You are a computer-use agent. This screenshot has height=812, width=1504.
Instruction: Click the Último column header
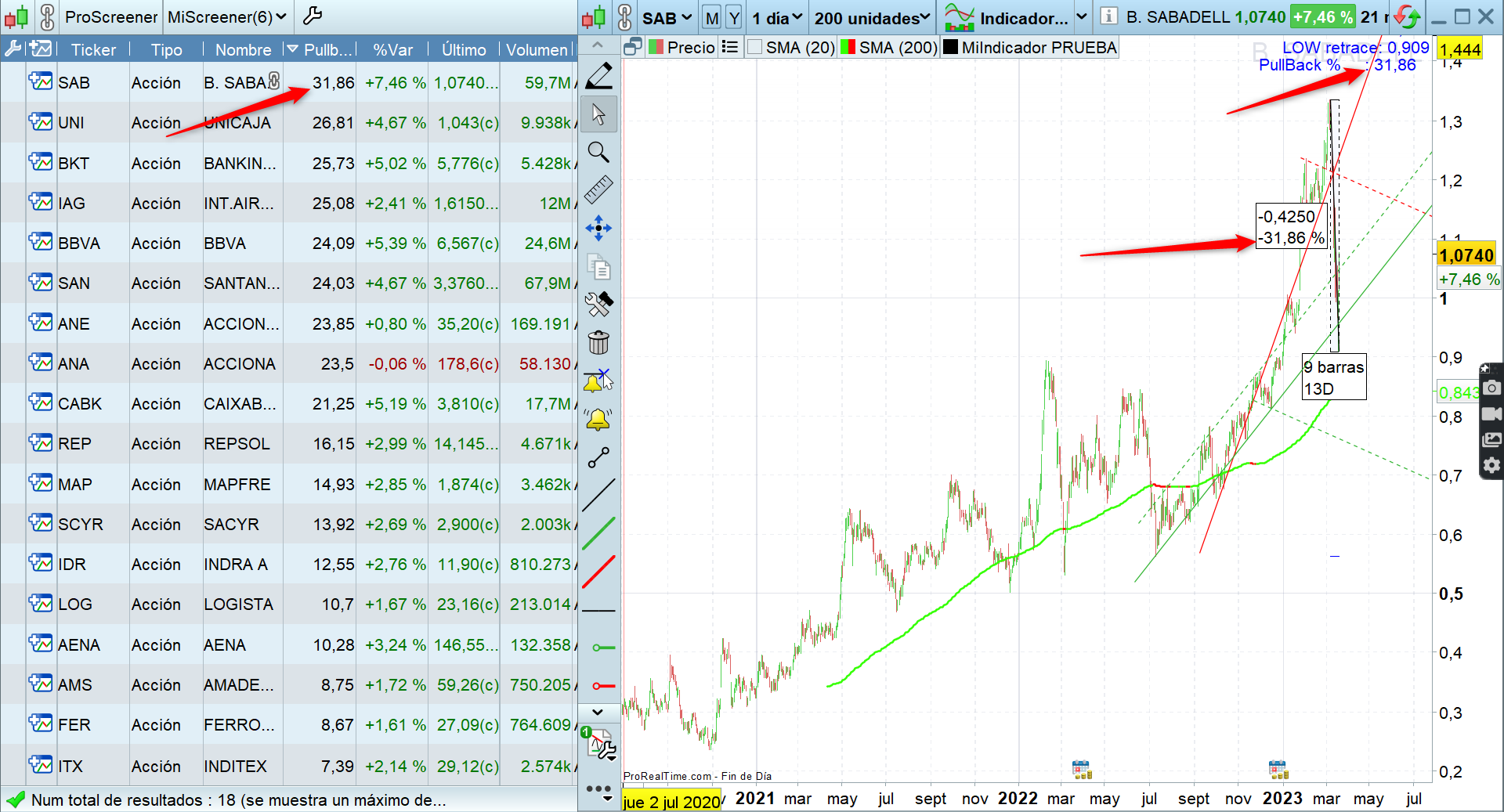point(464,50)
